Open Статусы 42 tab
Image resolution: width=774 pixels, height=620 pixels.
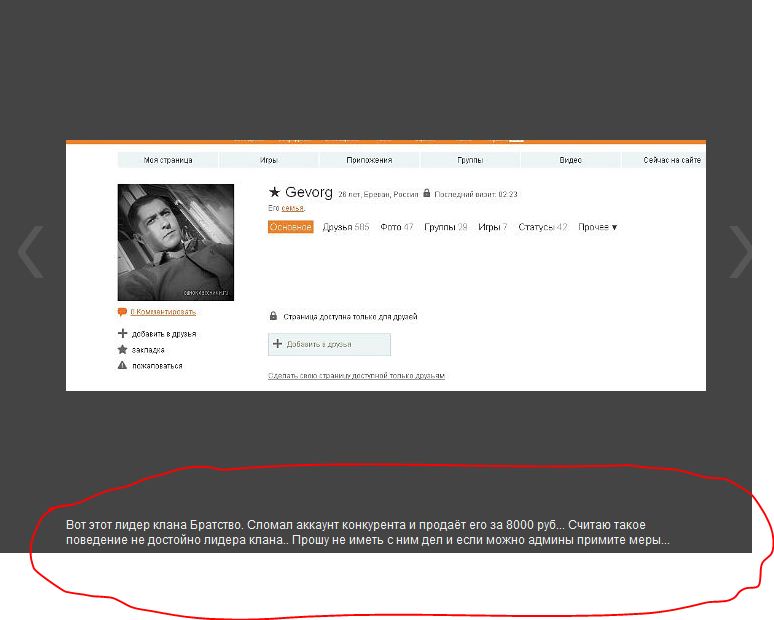point(542,227)
